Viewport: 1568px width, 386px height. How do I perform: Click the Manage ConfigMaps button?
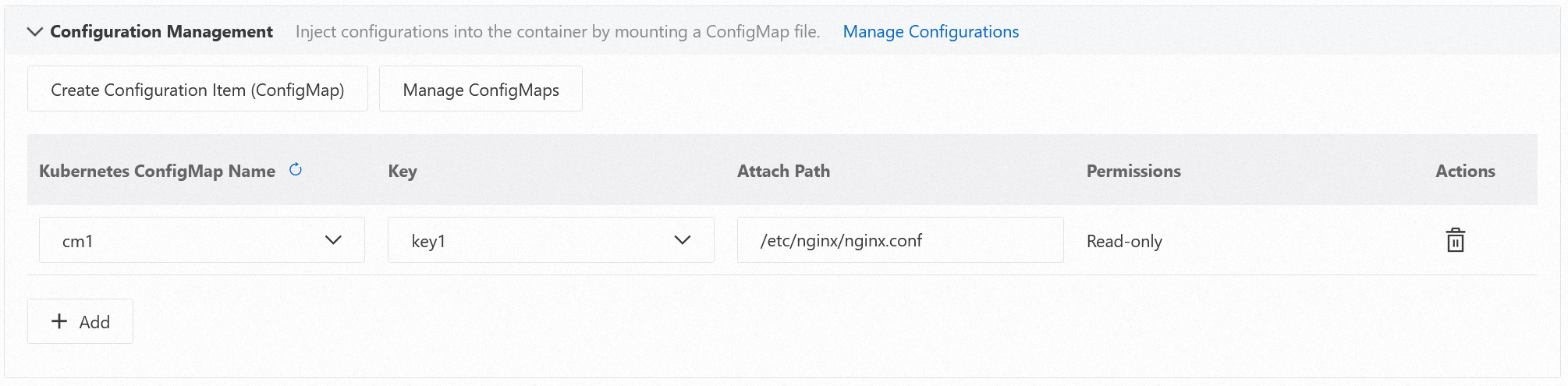(481, 90)
